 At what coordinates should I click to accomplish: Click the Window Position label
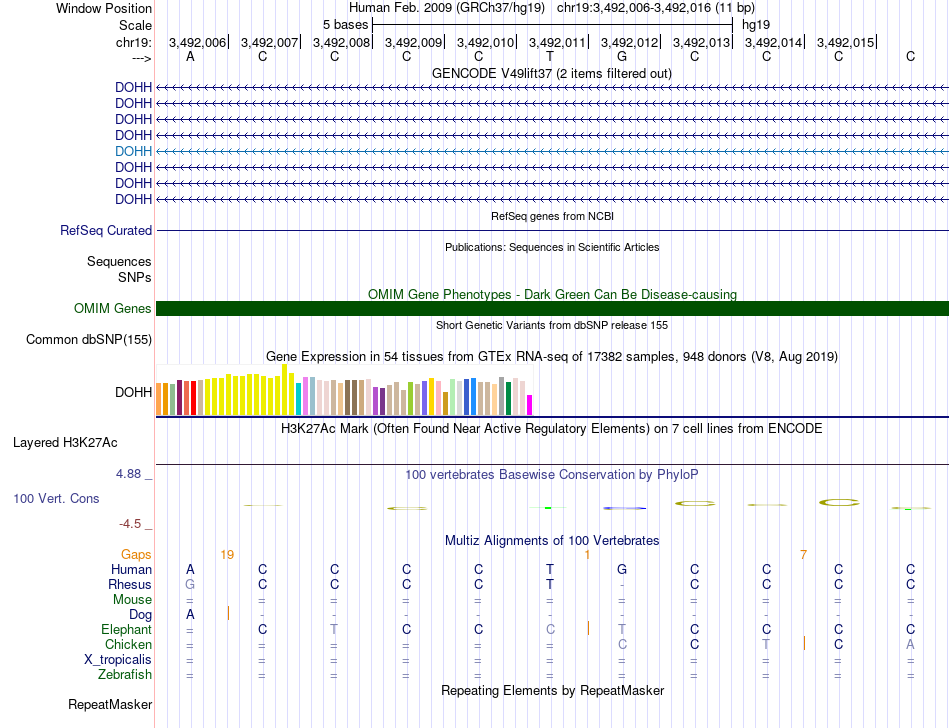pos(104,8)
